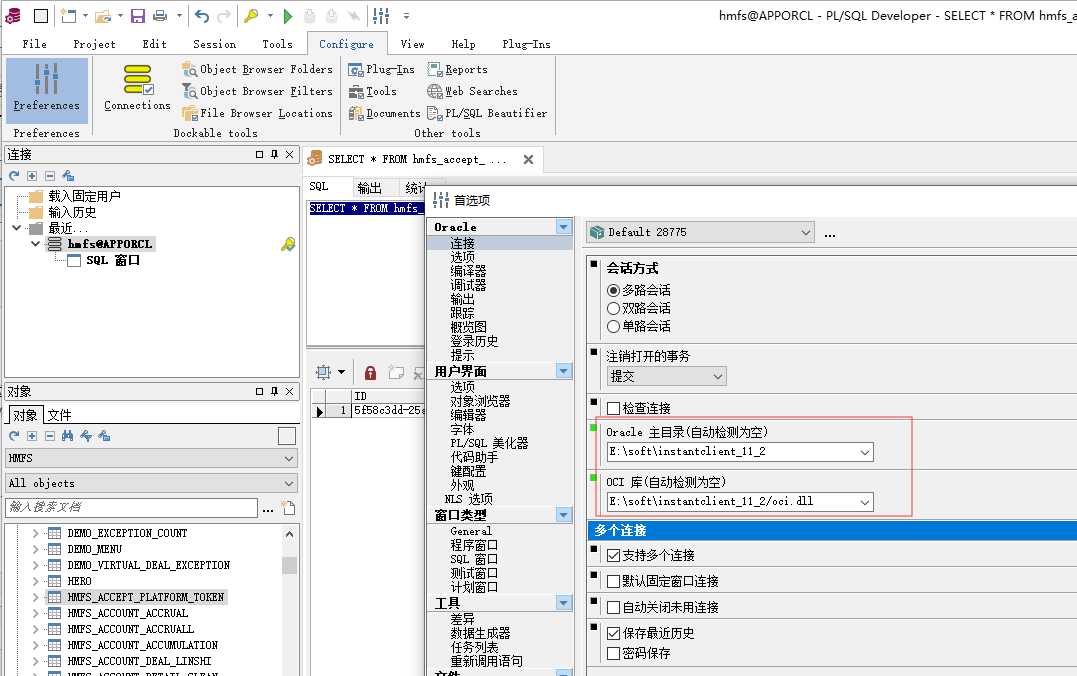Select the 多路会话 radio option
1077x676 pixels.
point(613,291)
